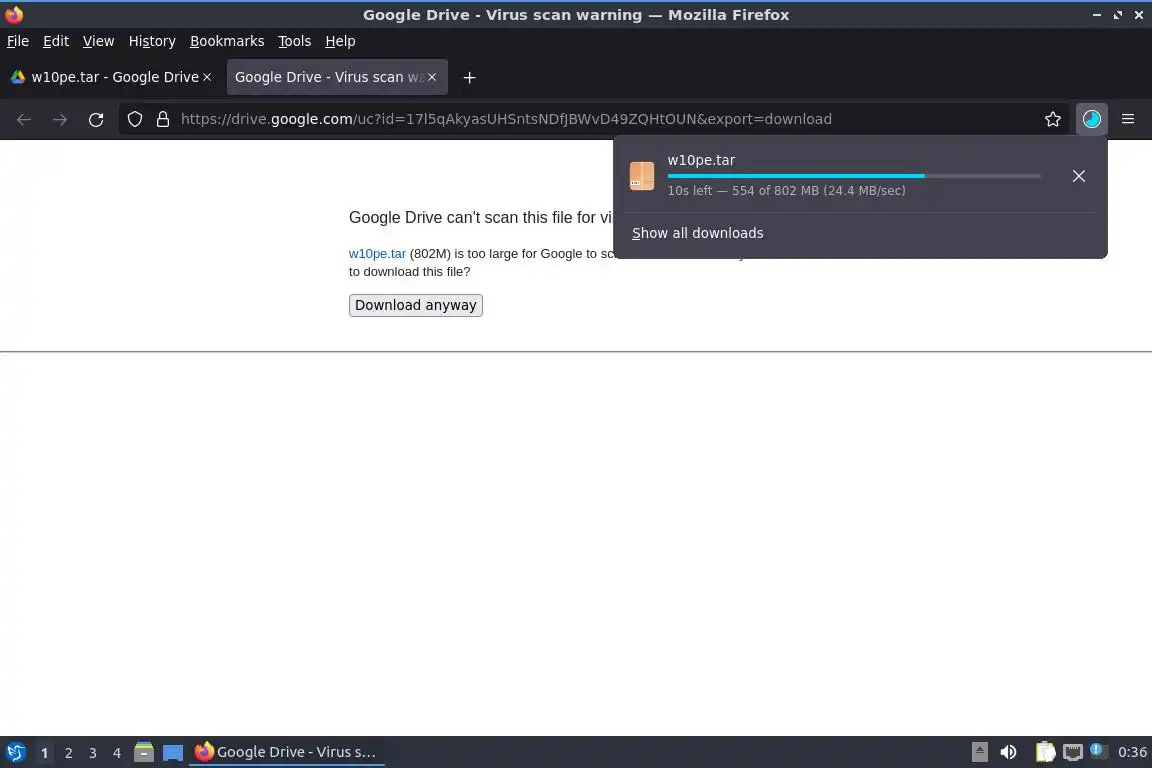Click the Download anyway button
Screen dimensions: 1152x768
tap(416, 305)
